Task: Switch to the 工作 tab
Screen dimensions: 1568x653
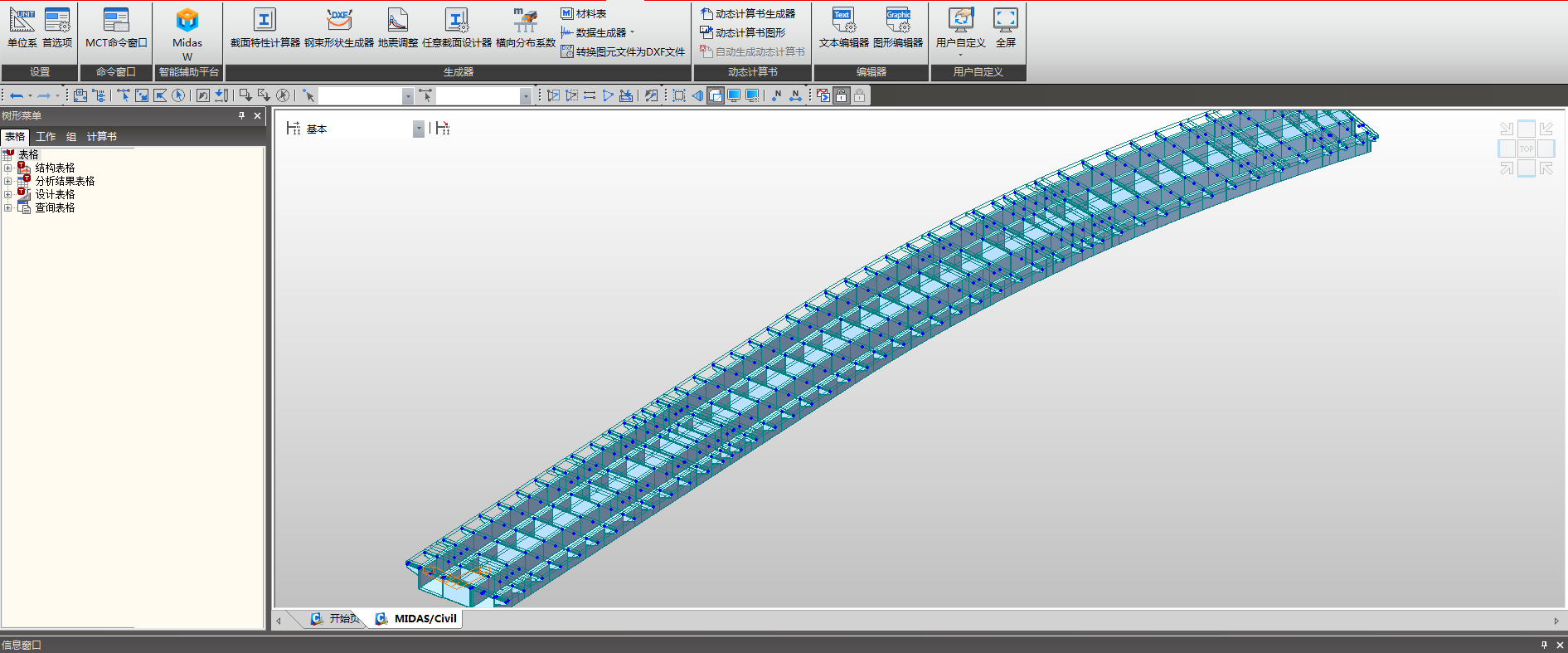Action: 46,137
